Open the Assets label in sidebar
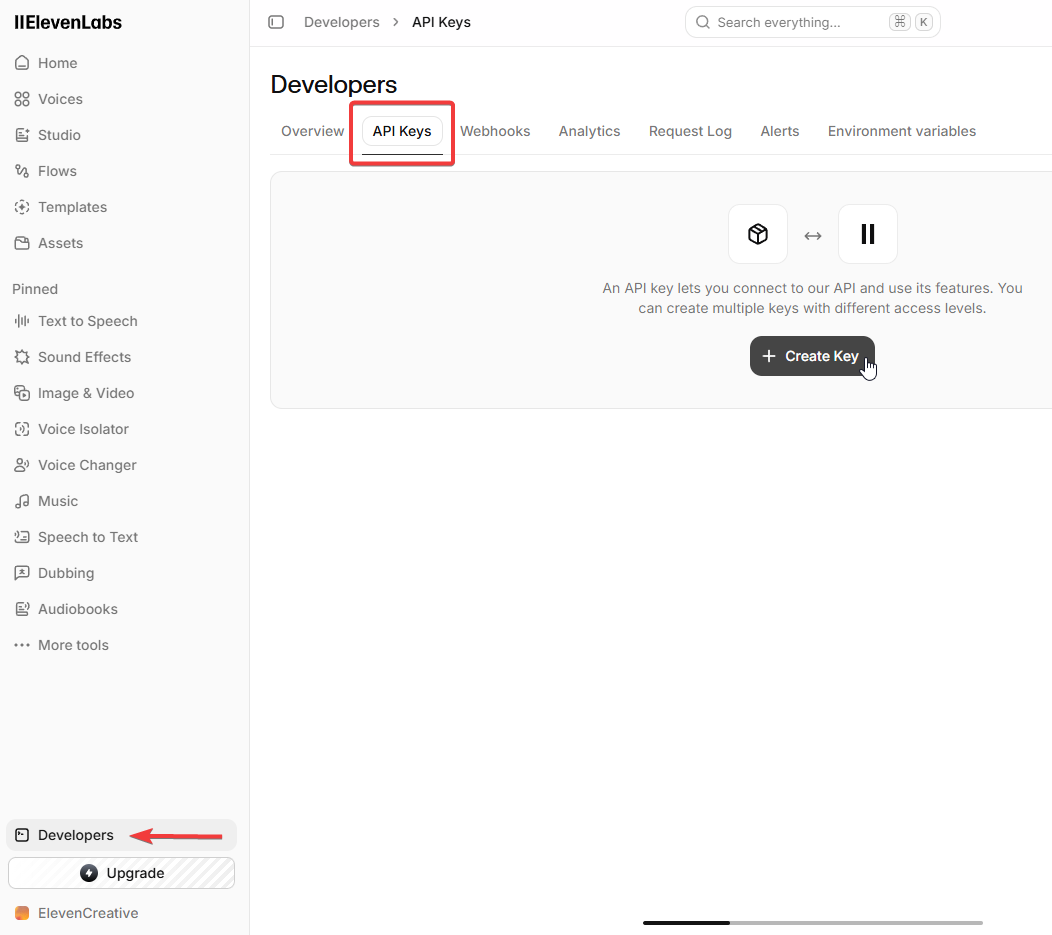Screen dimensions: 1052x935 [60, 243]
